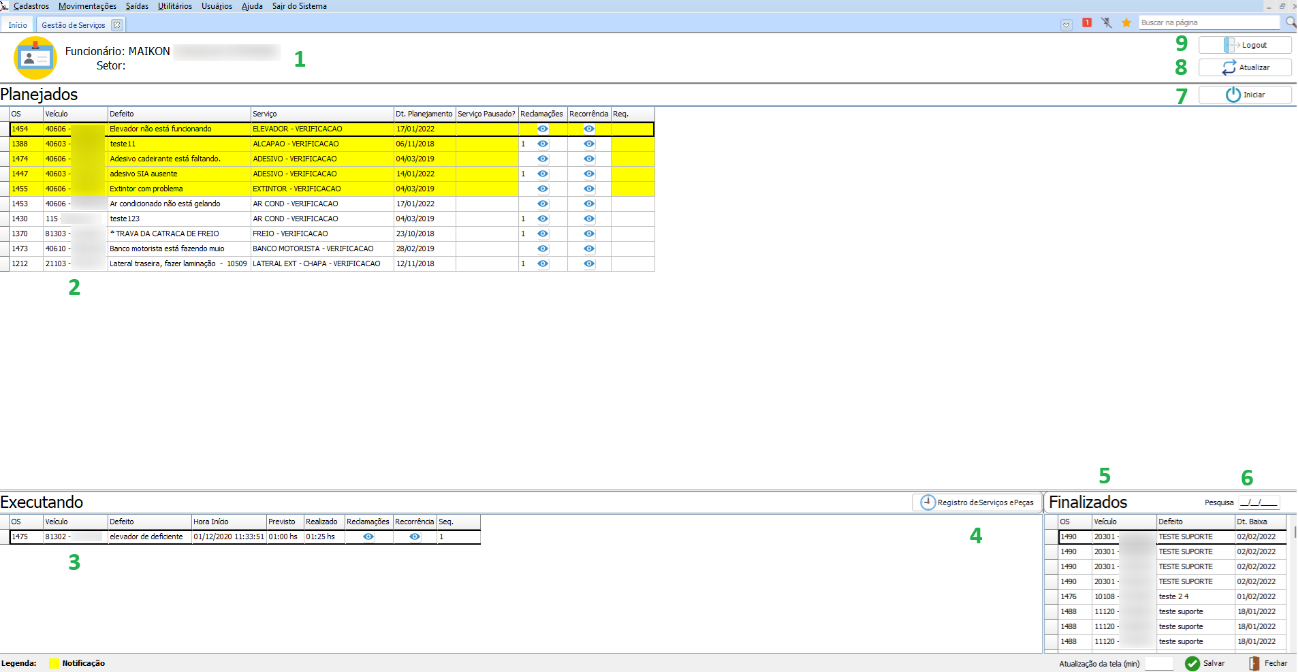Viewport: 1298px width, 672px height.
Task: Click the yellow Notificação legend swatch
Action: tap(54, 663)
